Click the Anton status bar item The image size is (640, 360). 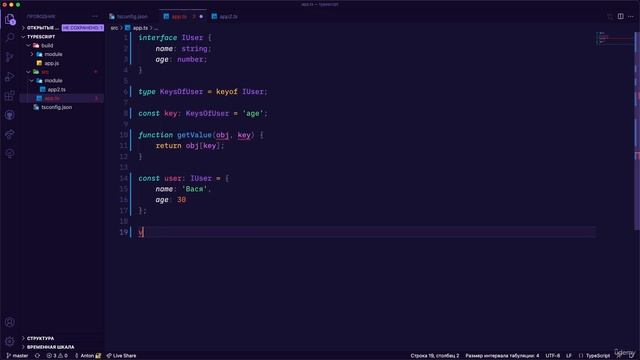coord(87,356)
